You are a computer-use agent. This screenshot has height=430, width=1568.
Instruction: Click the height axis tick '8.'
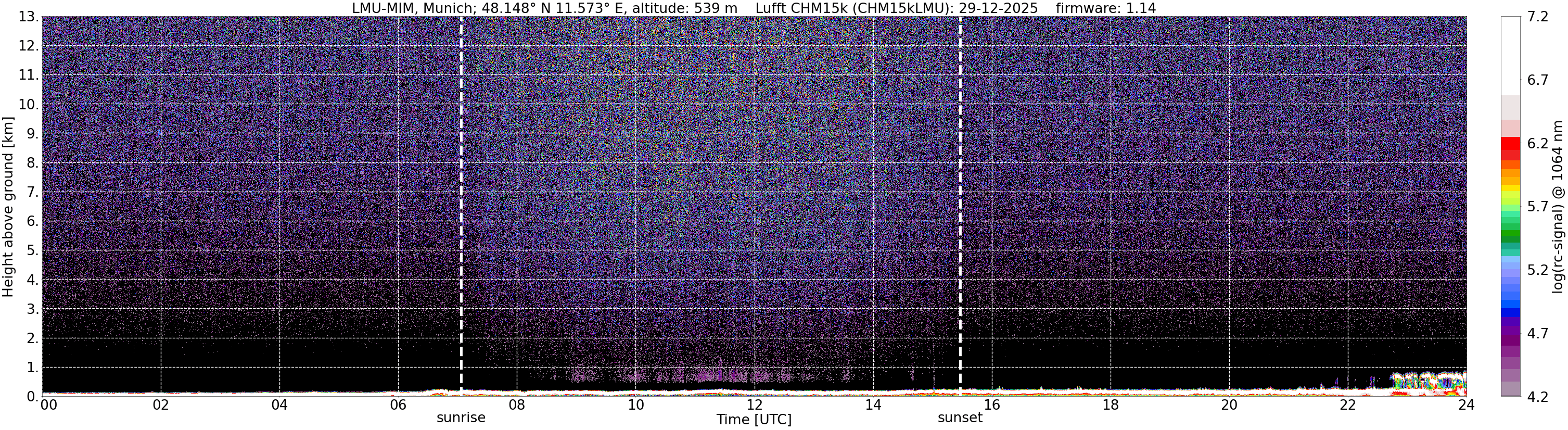pos(32,163)
